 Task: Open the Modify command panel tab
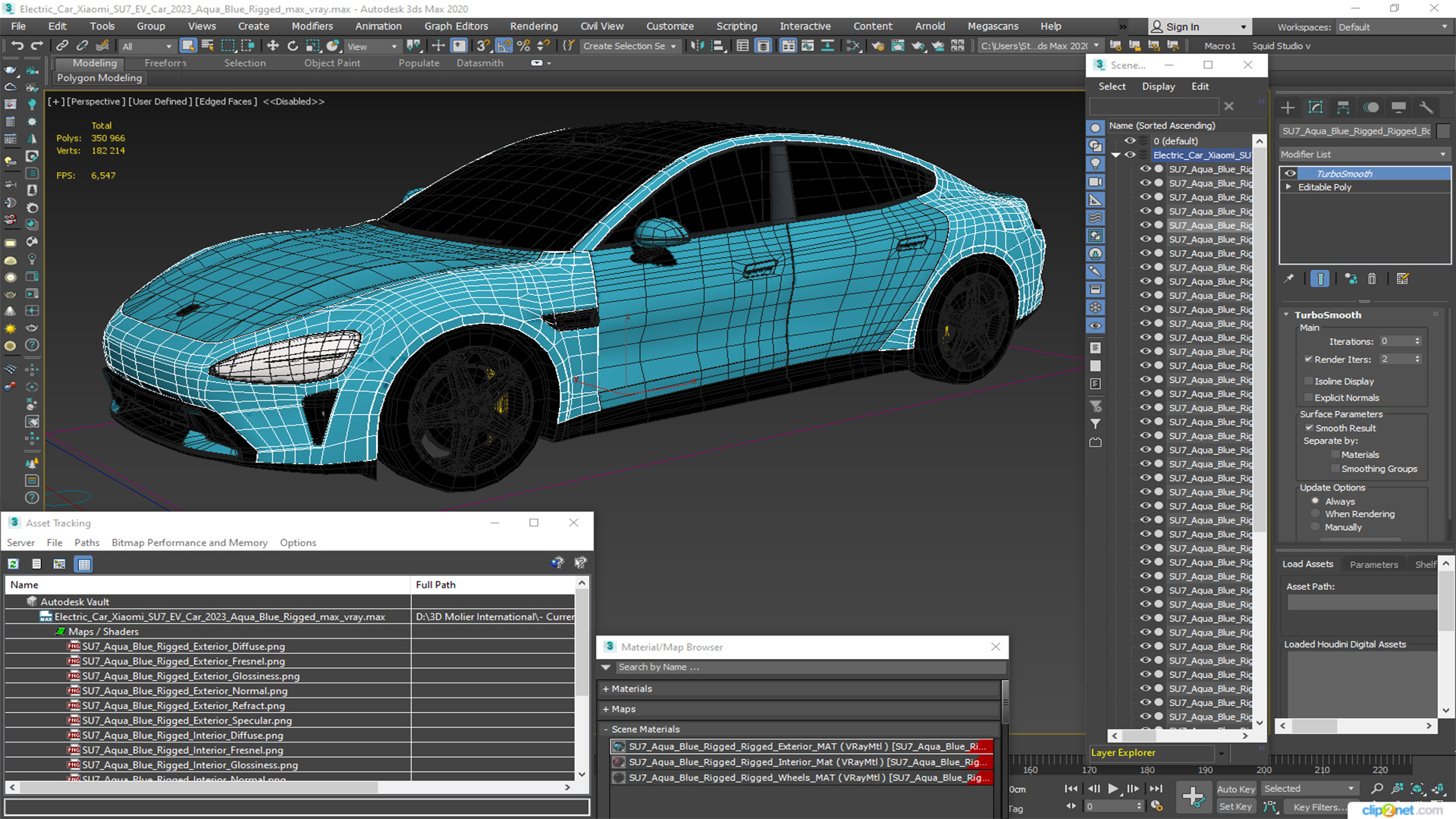point(1316,107)
